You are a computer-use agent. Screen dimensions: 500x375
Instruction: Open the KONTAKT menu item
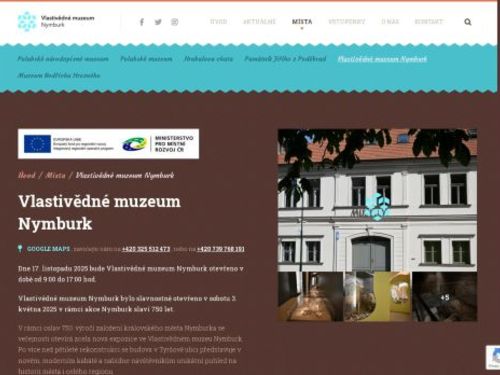429,22
